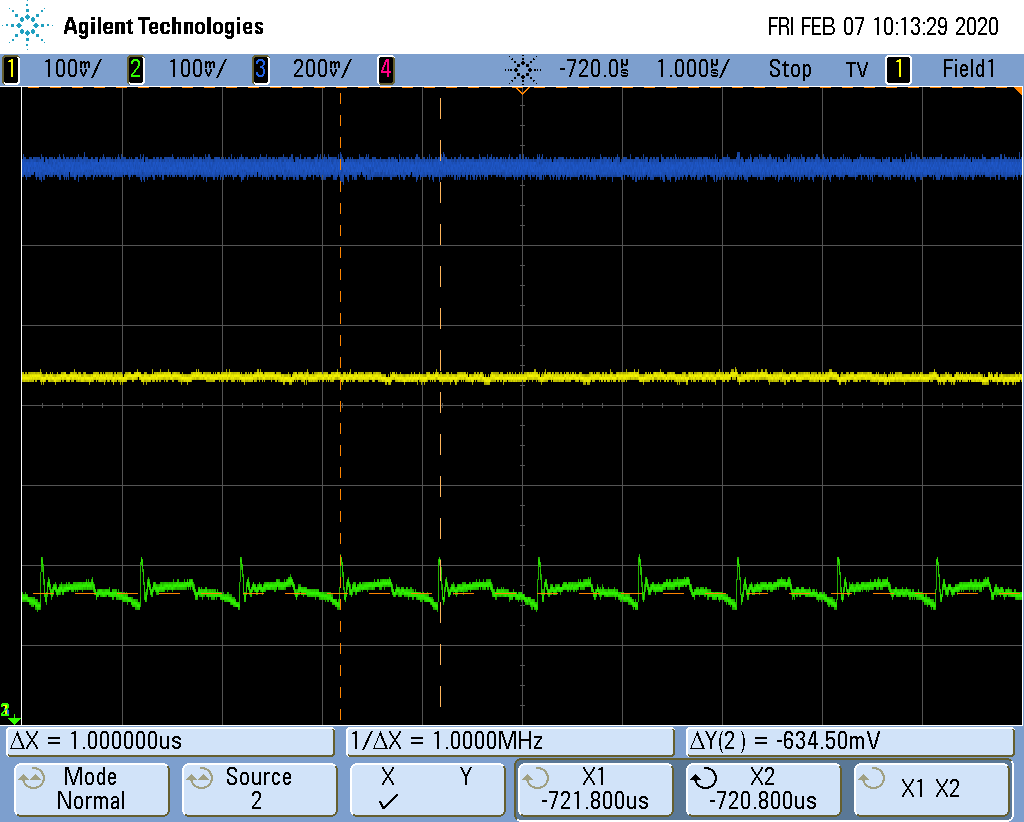
Task: Click the orange trigger position triangle marker
Action: 522,90
